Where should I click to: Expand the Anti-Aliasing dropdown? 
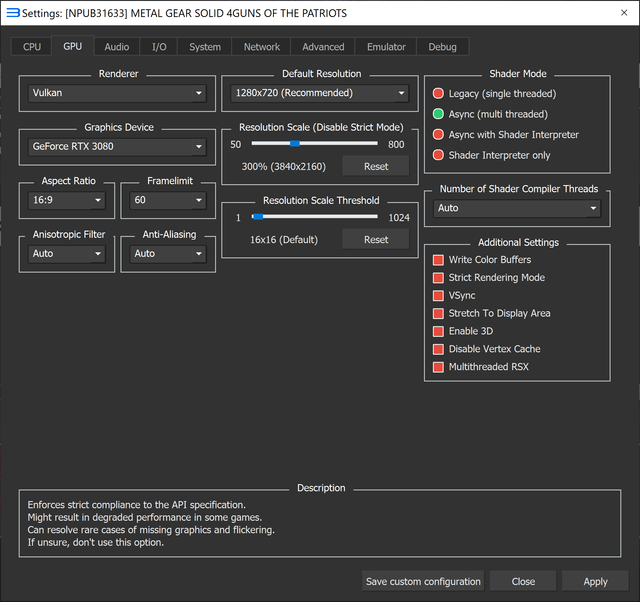coord(168,253)
